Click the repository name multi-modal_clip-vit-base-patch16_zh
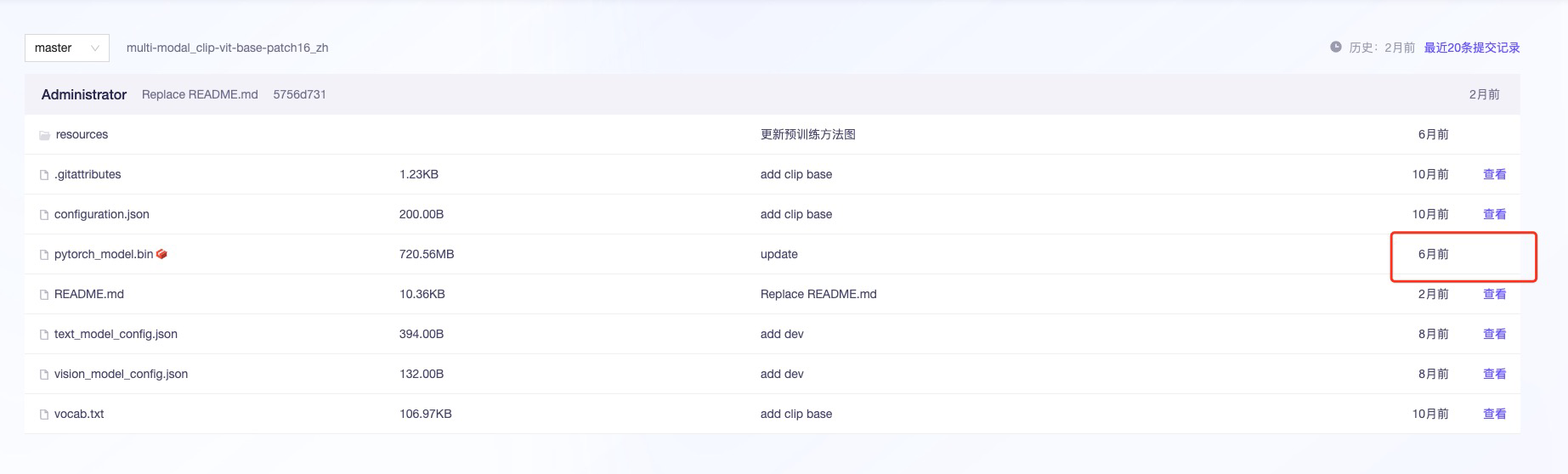The height and width of the screenshot is (474, 1568). (227, 48)
